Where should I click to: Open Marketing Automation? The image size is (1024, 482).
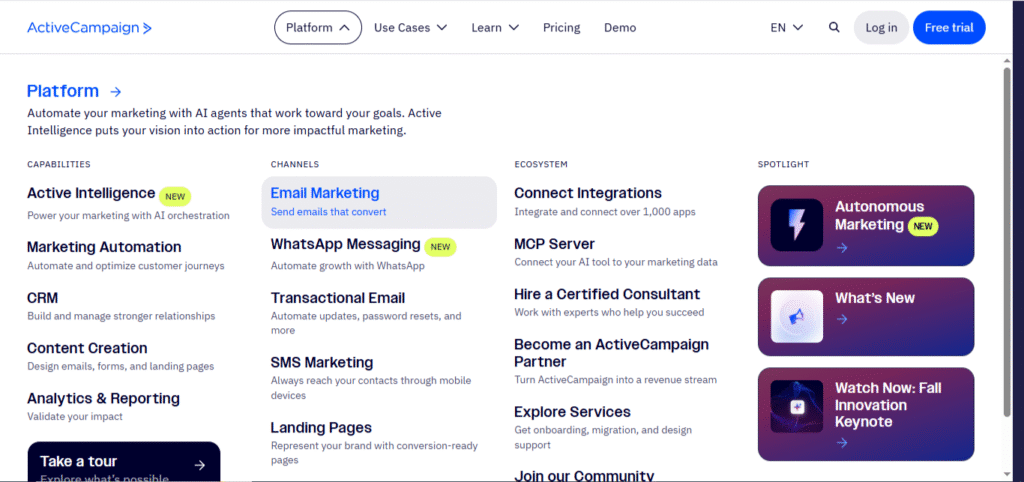coord(104,248)
